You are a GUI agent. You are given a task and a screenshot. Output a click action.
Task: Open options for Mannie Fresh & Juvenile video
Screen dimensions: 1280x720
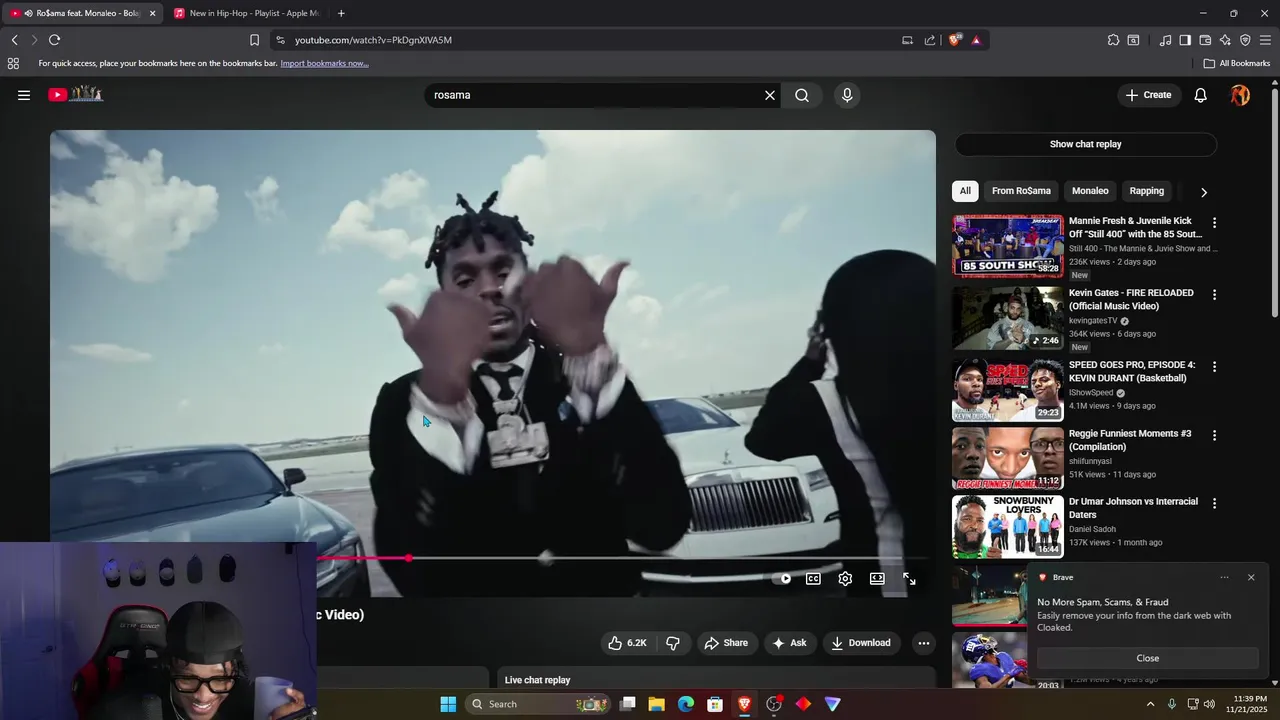point(1214,223)
